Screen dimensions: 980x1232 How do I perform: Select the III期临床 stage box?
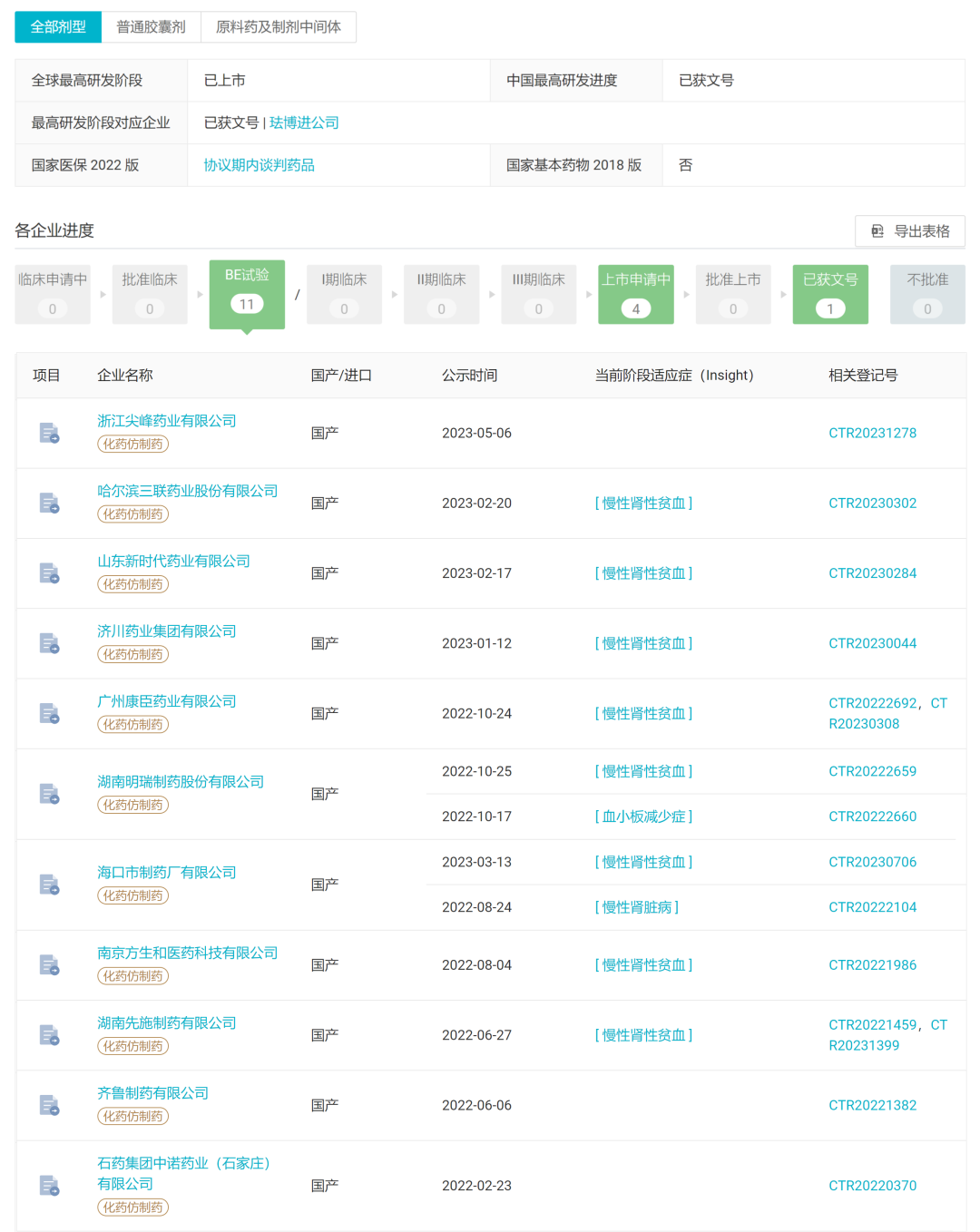pos(538,294)
